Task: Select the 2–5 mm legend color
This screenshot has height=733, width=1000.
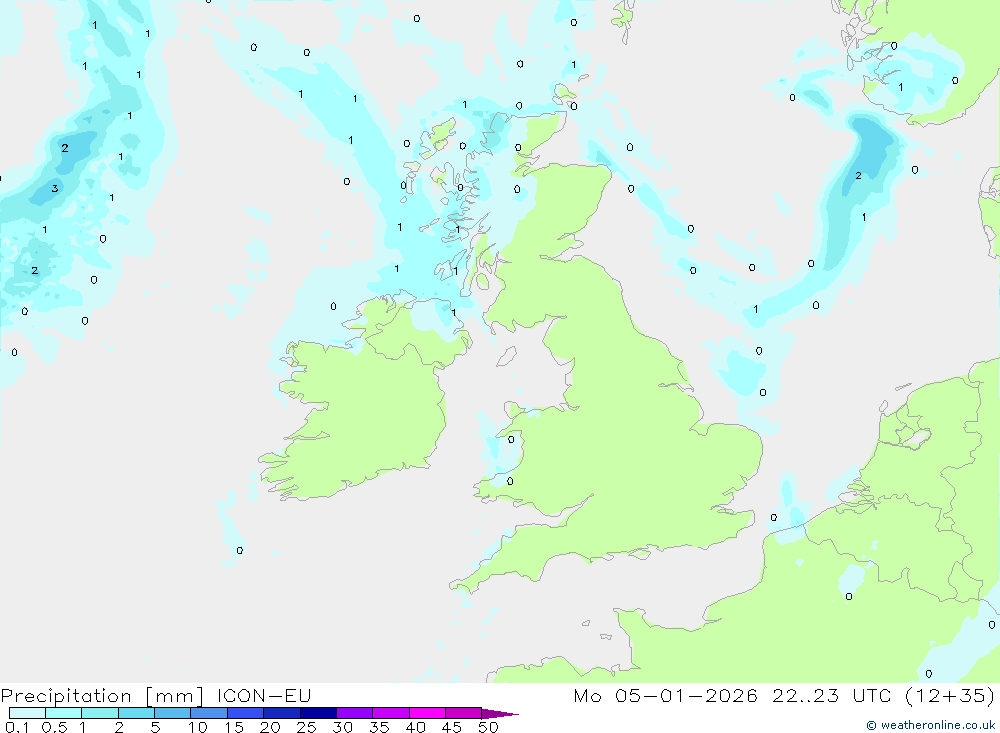Action: point(136,713)
